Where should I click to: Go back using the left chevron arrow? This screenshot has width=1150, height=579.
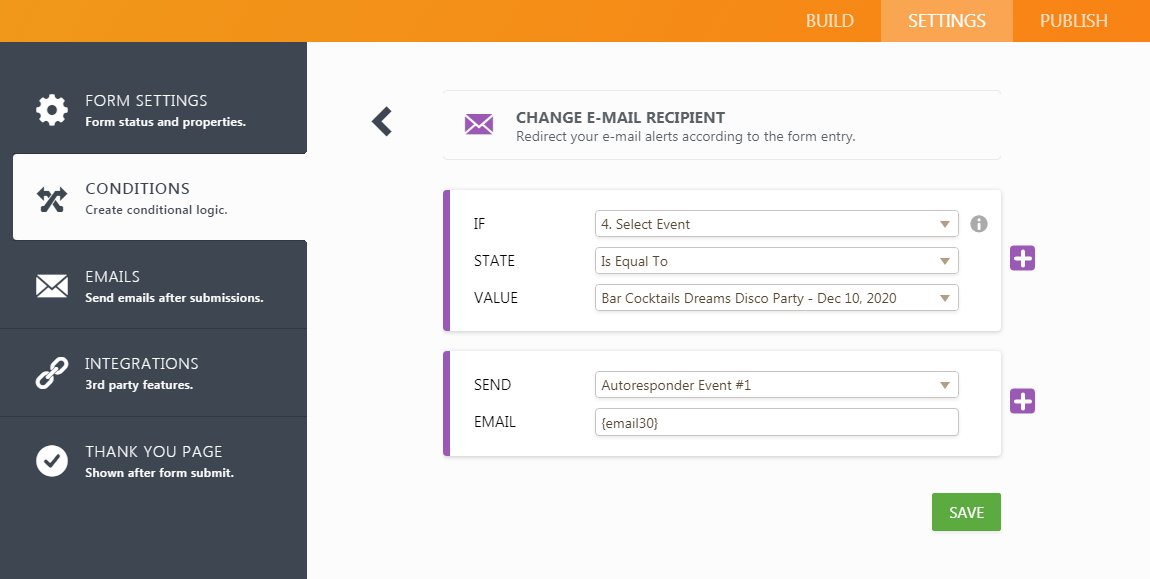pyautogui.click(x=382, y=122)
